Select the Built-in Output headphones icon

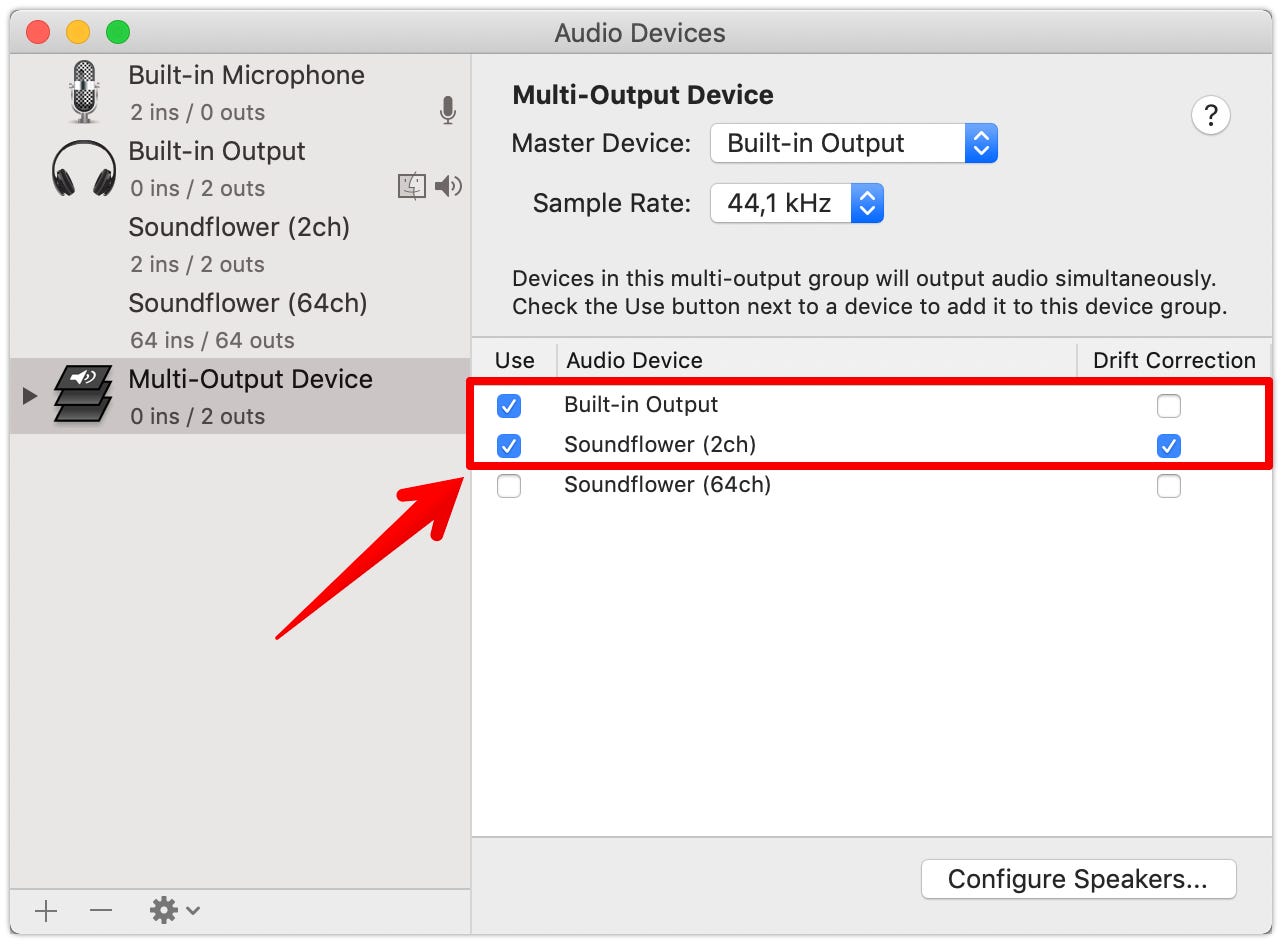point(84,168)
